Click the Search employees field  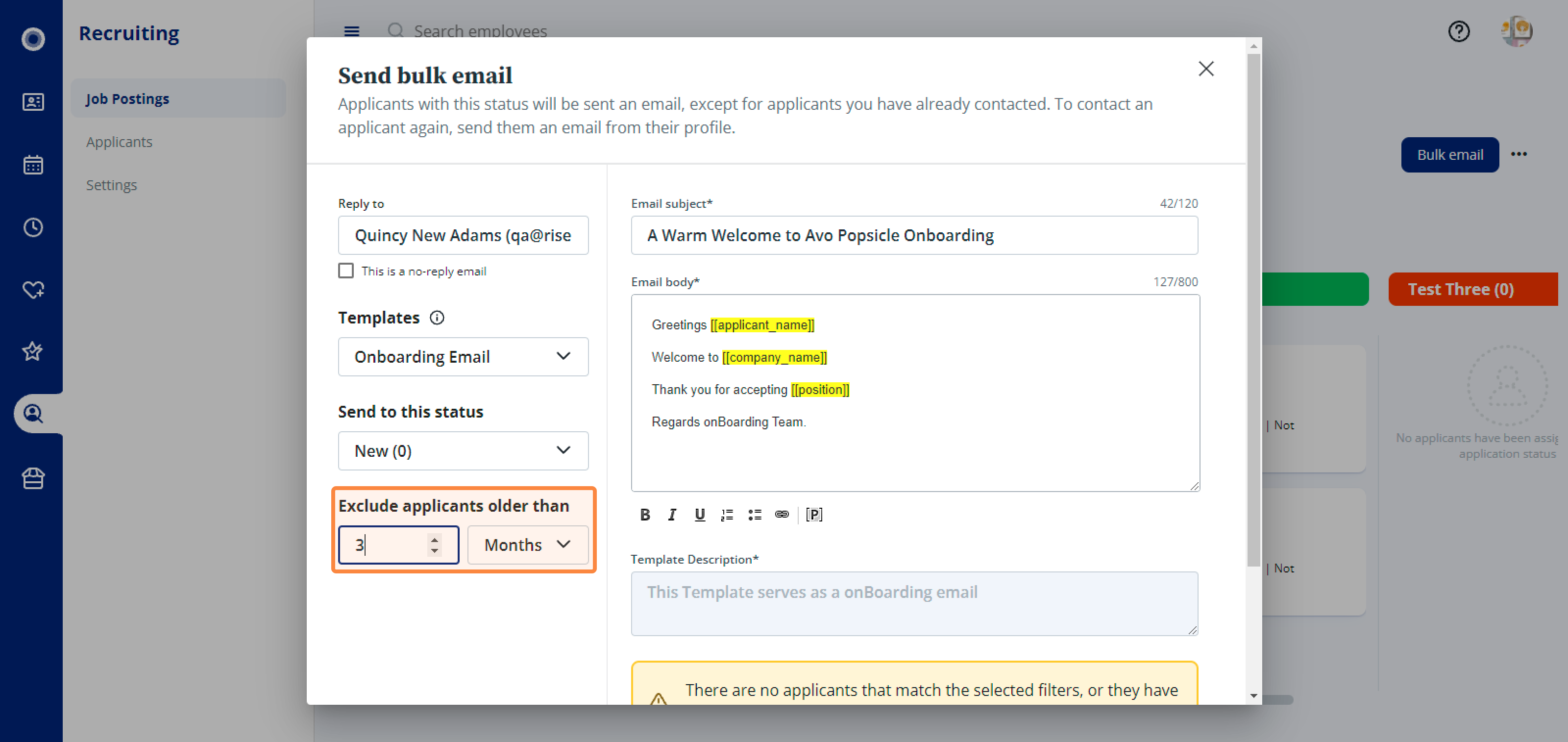[x=480, y=31]
